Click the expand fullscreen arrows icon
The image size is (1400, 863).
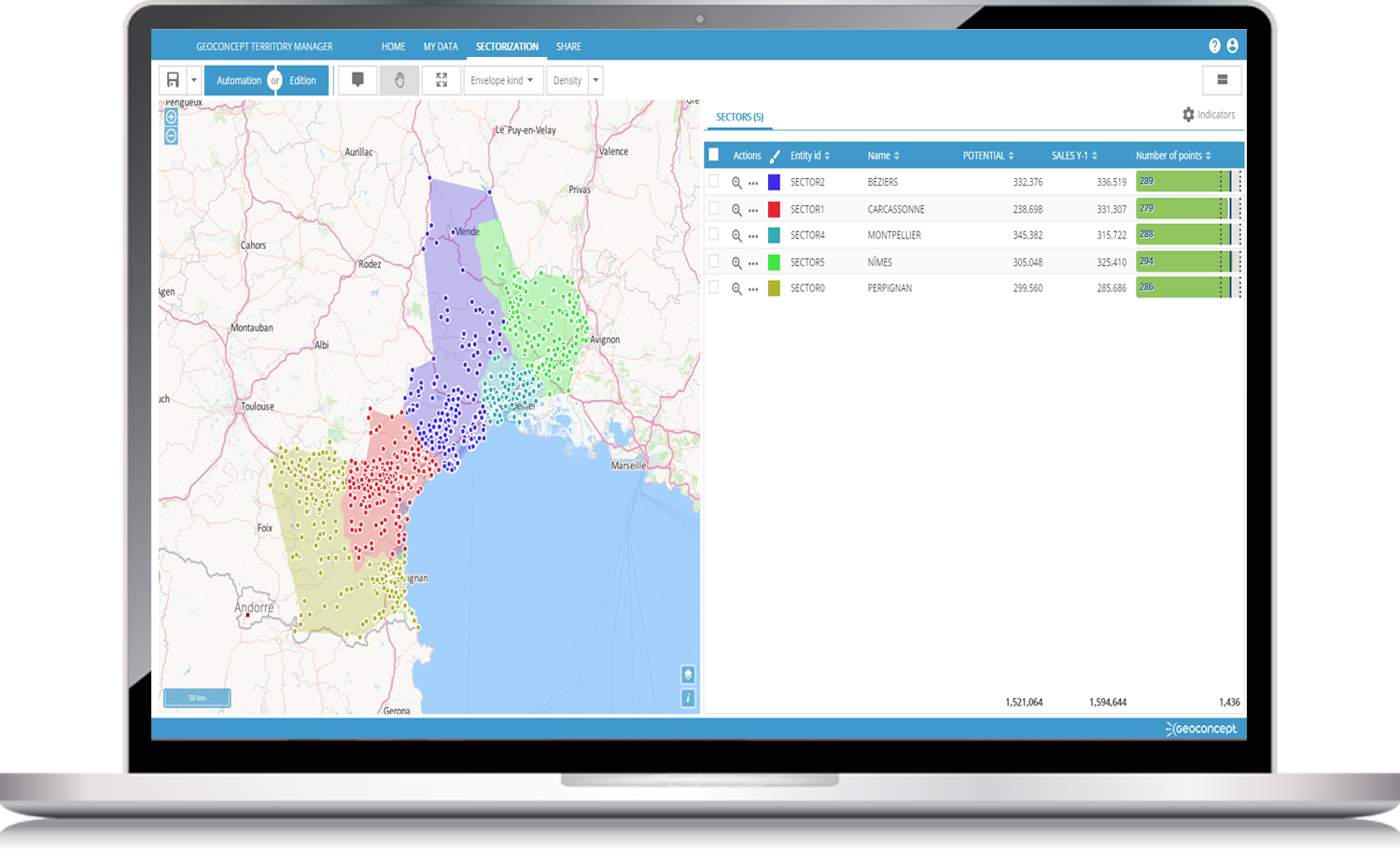coord(441,80)
